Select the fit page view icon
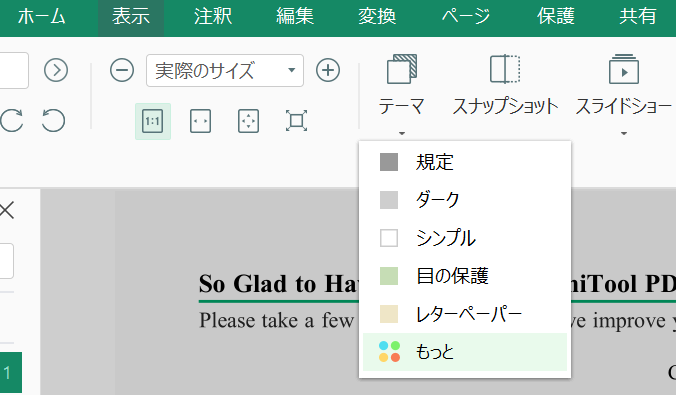Screen dimensions: 676x395 point(249,121)
